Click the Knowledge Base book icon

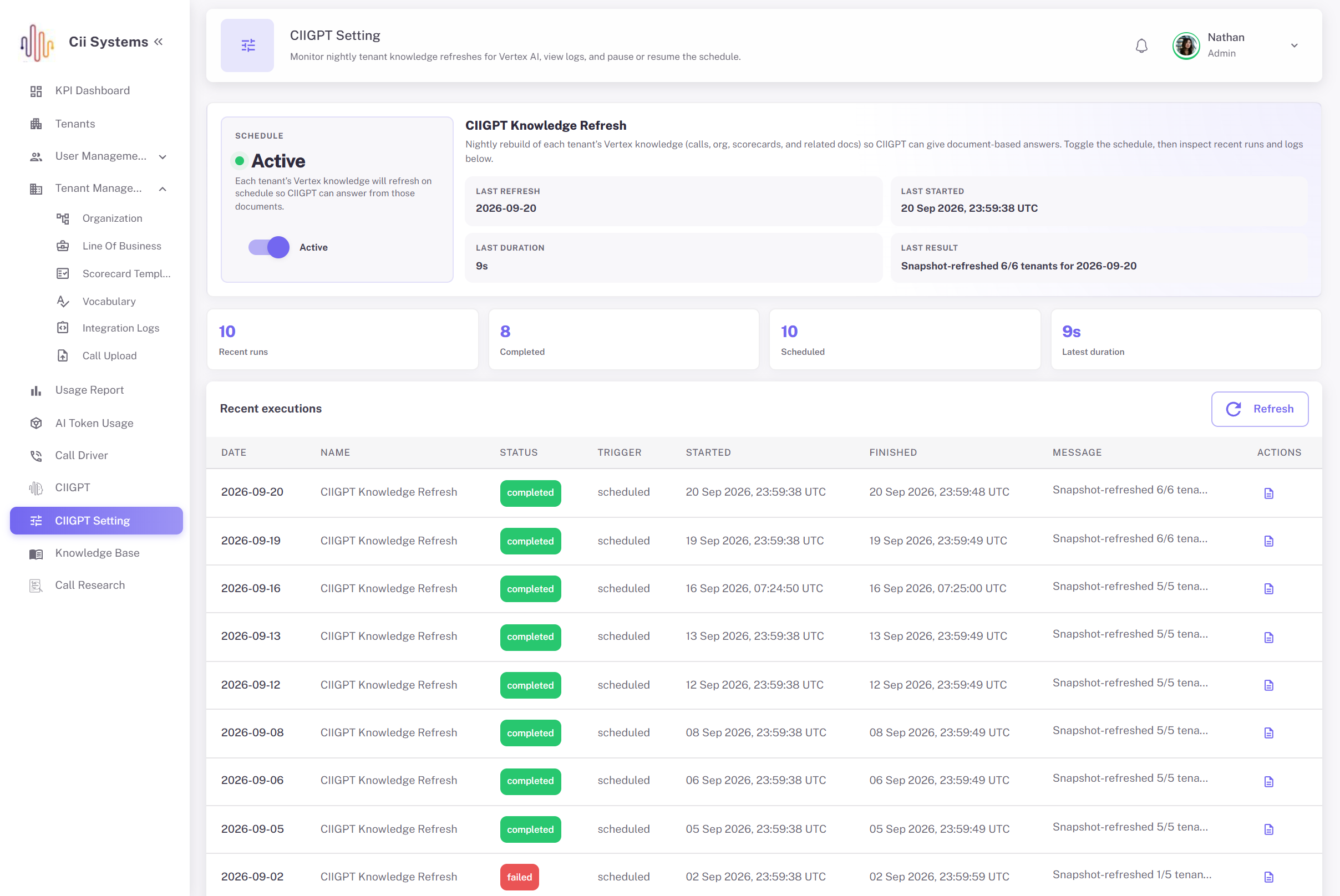click(x=36, y=554)
